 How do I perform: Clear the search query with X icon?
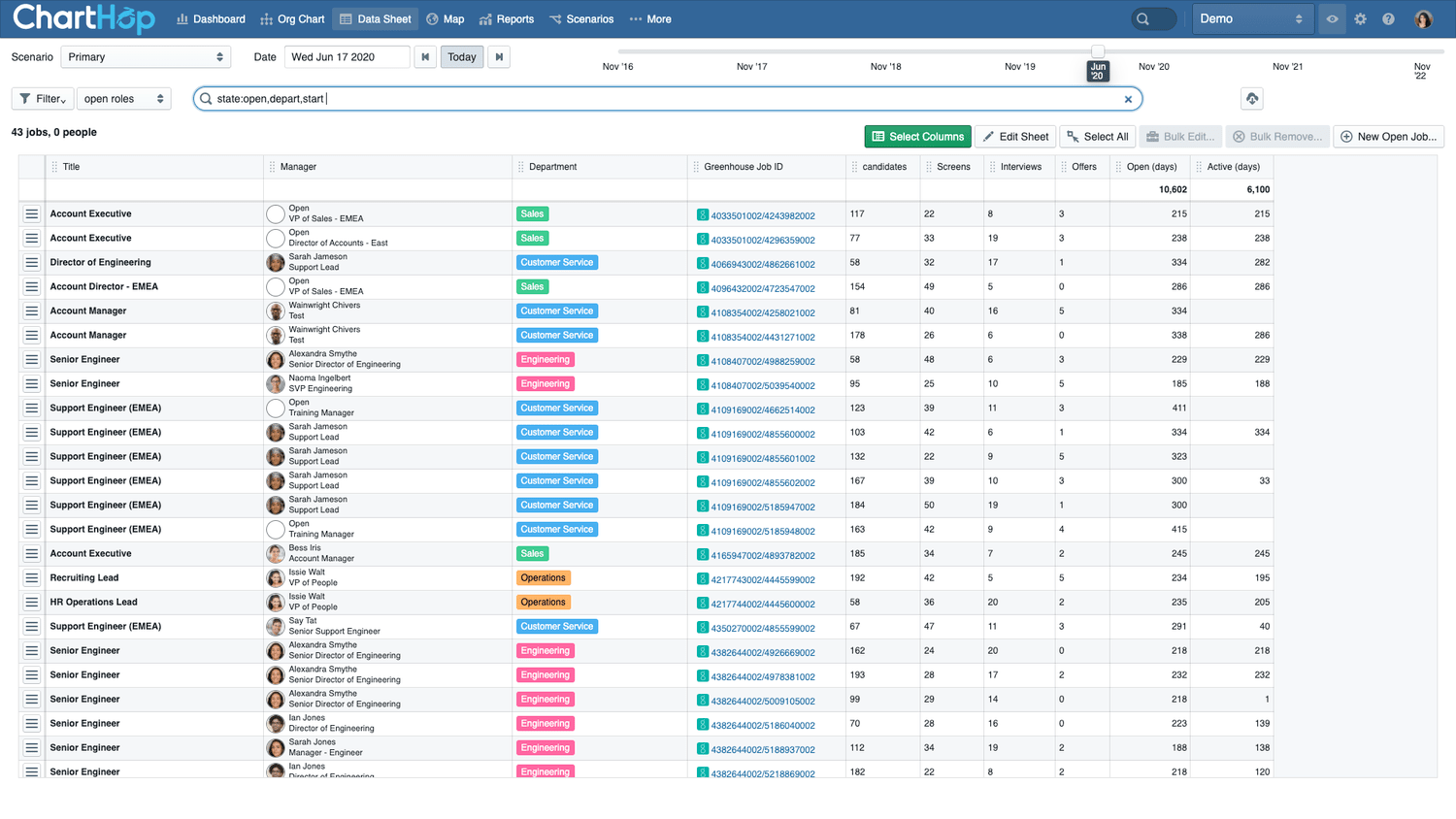[x=1128, y=99]
